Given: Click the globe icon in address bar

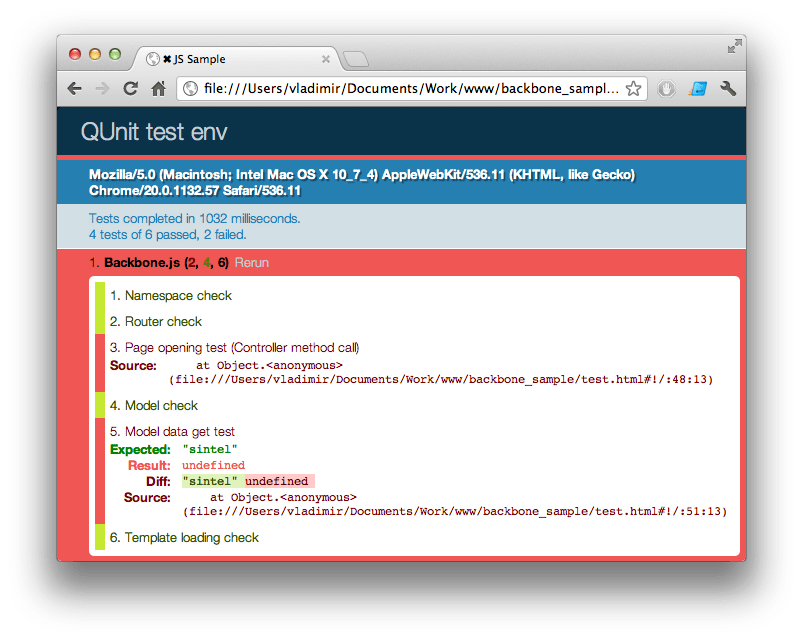Looking at the screenshot, I should pos(191,89).
